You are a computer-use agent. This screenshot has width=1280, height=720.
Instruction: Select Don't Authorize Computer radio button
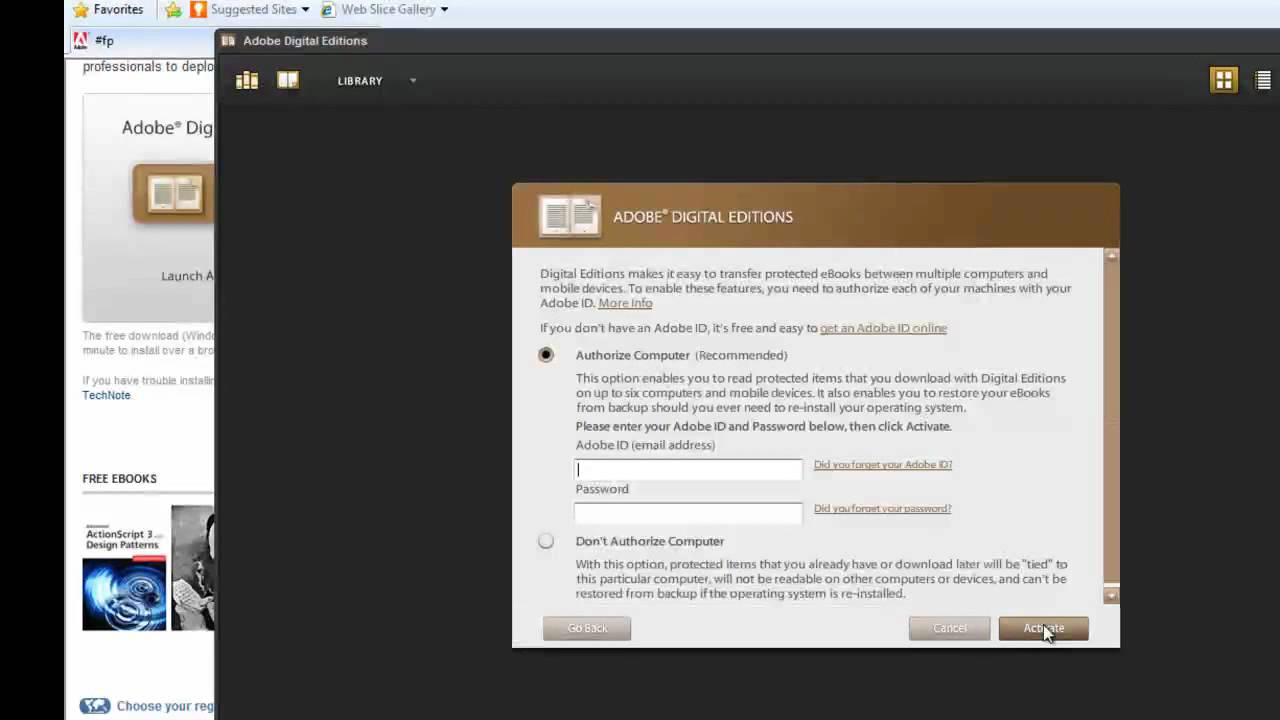[545, 541]
